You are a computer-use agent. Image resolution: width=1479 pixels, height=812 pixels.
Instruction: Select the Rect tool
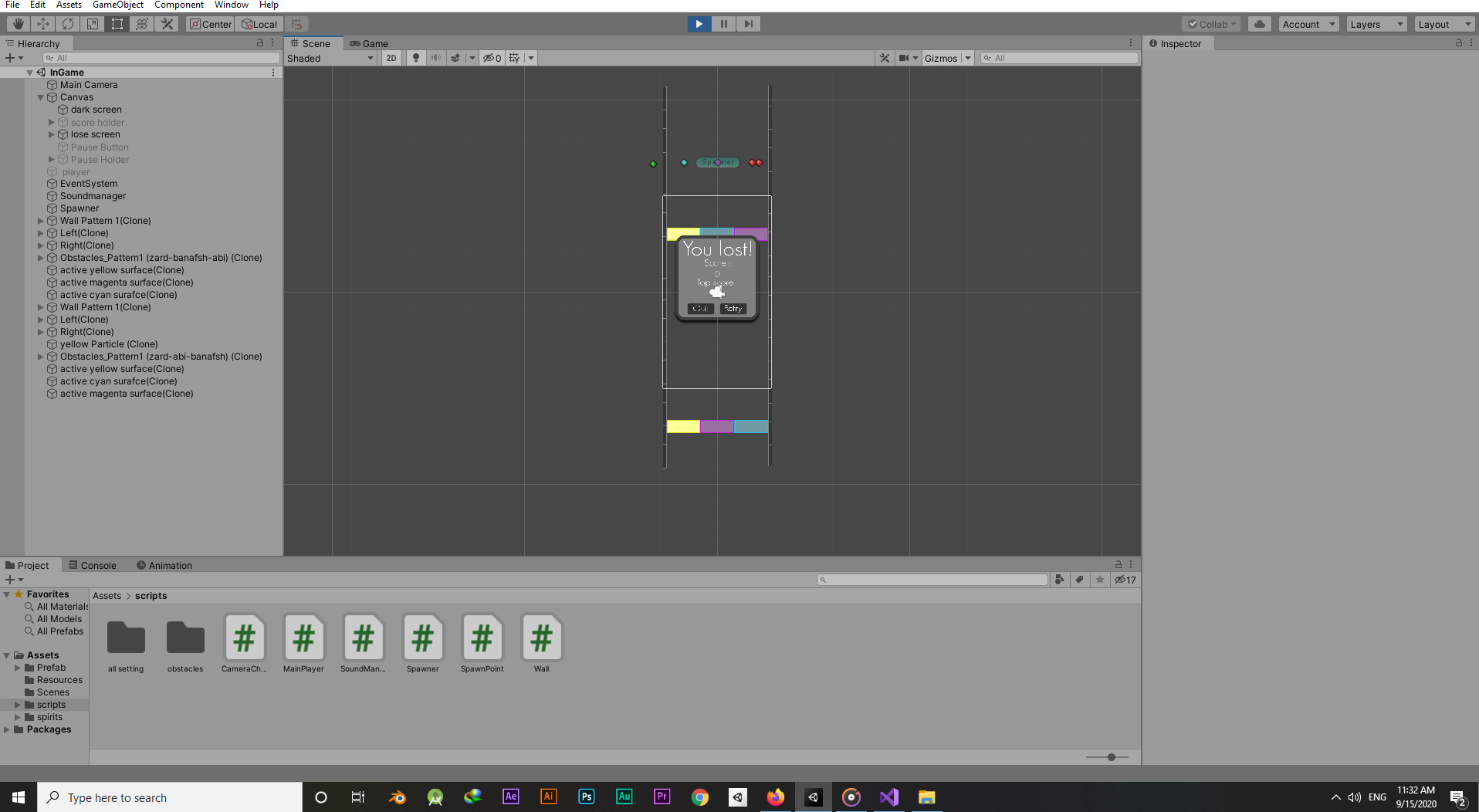click(x=117, y=24)
